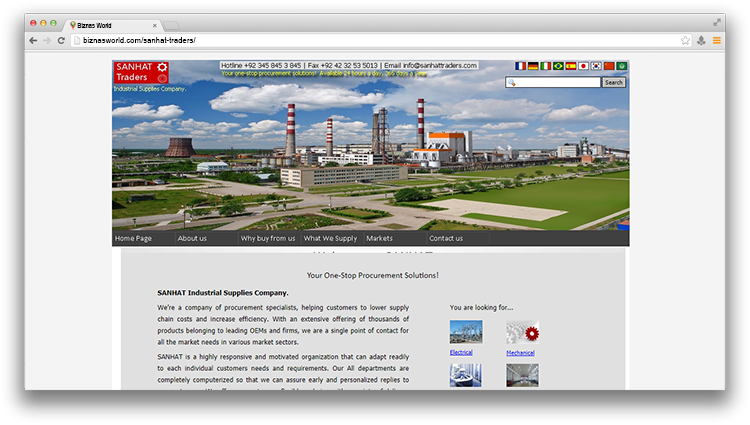The width and height of the screenshot is (750, 425).
Task: Click the French flag language icon
Action: coord(520,66)
